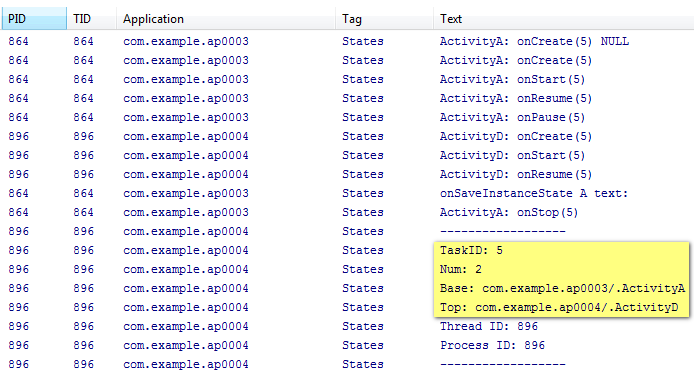Click PID 864 in the onCreate NULL row

(18, 42)
